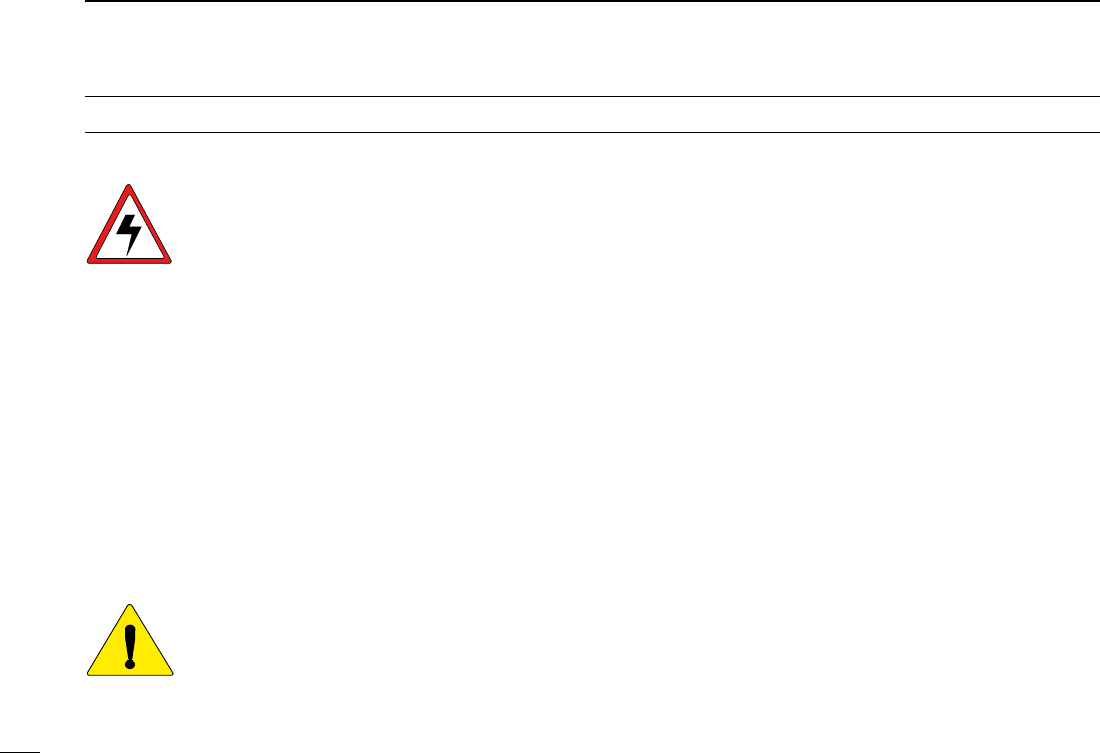Viewport: 1100px width, 753px height.
Task: Click the blank space between the two warning icons
Action: tap(129, 433)
